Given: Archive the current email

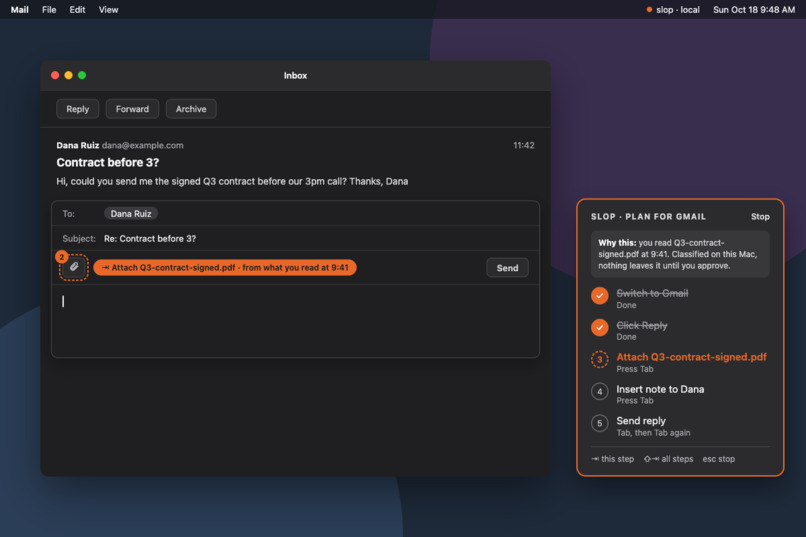Looking at the screenshot, I should (x=191, y=109).
